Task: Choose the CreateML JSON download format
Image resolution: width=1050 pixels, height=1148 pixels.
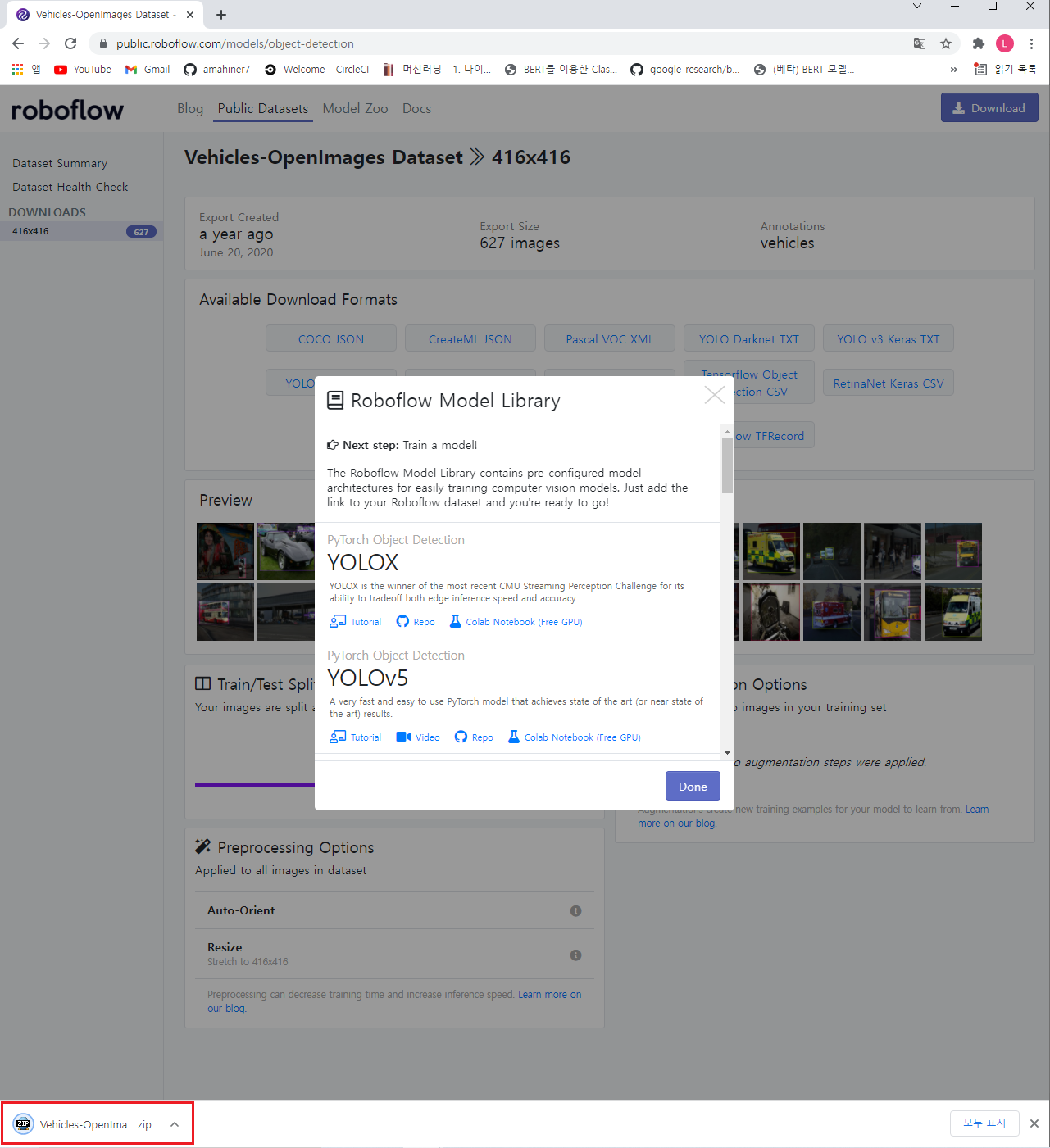Action: pos(470,338)
